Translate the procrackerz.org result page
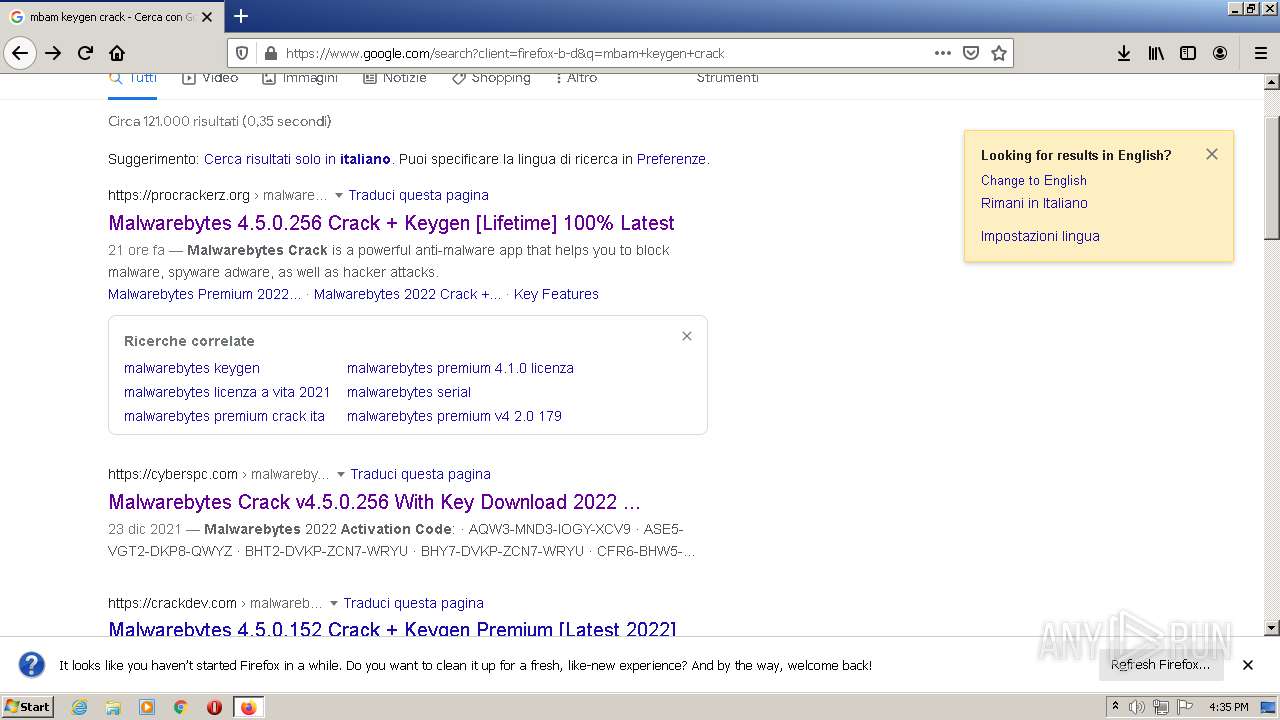This screenshot has height=720, width=1280. coord(418,195)
